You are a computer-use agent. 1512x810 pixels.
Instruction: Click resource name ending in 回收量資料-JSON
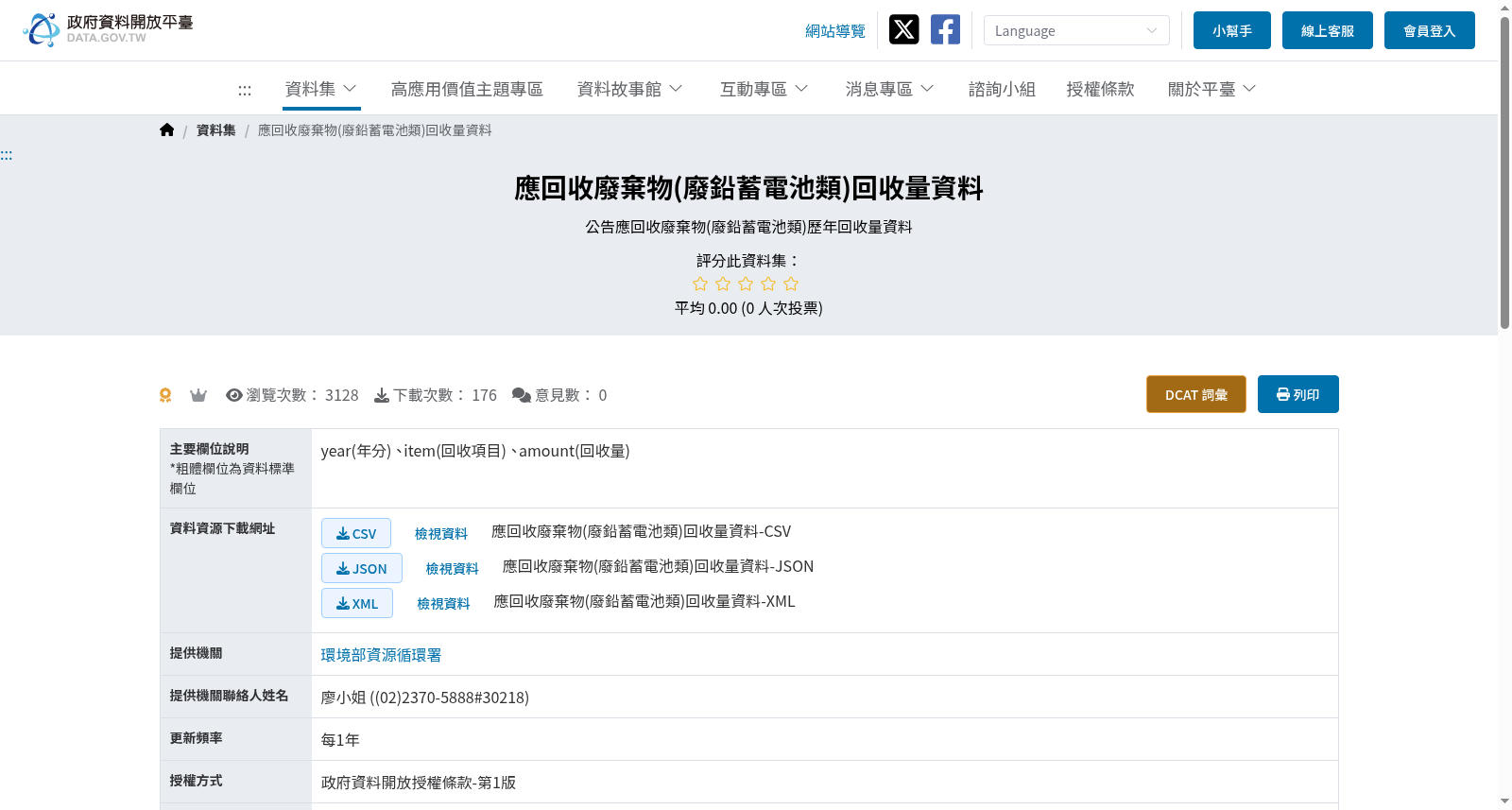[x=658, y=566]
